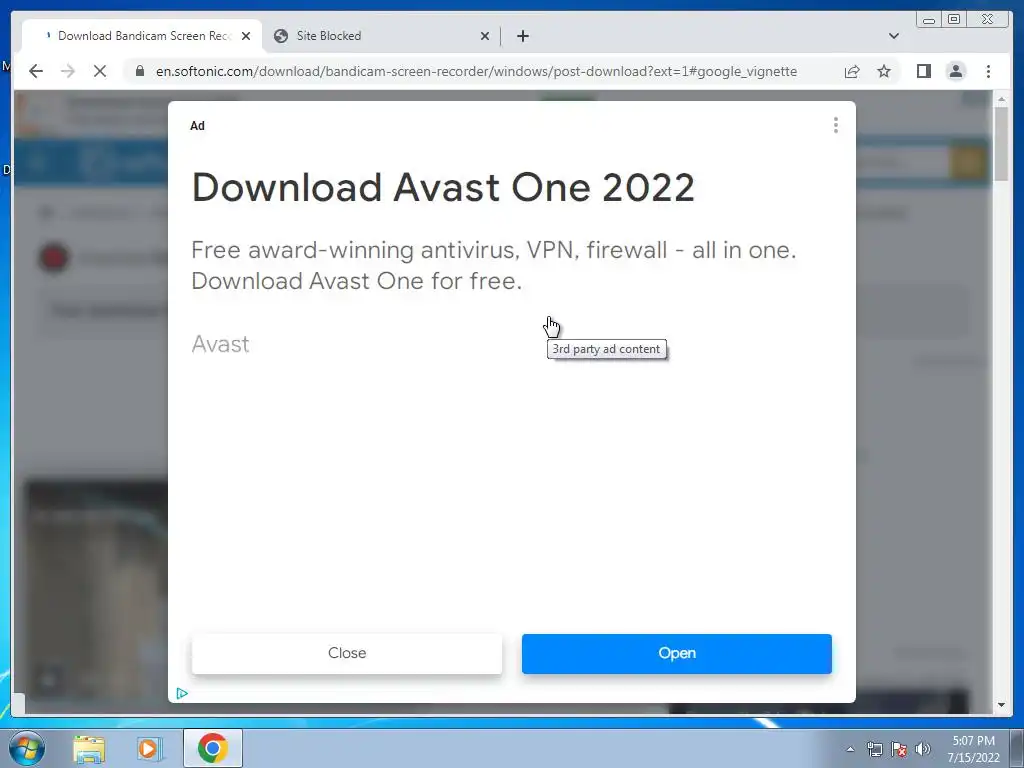Show hidden tray icons
The height and width of the screenshot is (768, 1024).
(850, 749)
